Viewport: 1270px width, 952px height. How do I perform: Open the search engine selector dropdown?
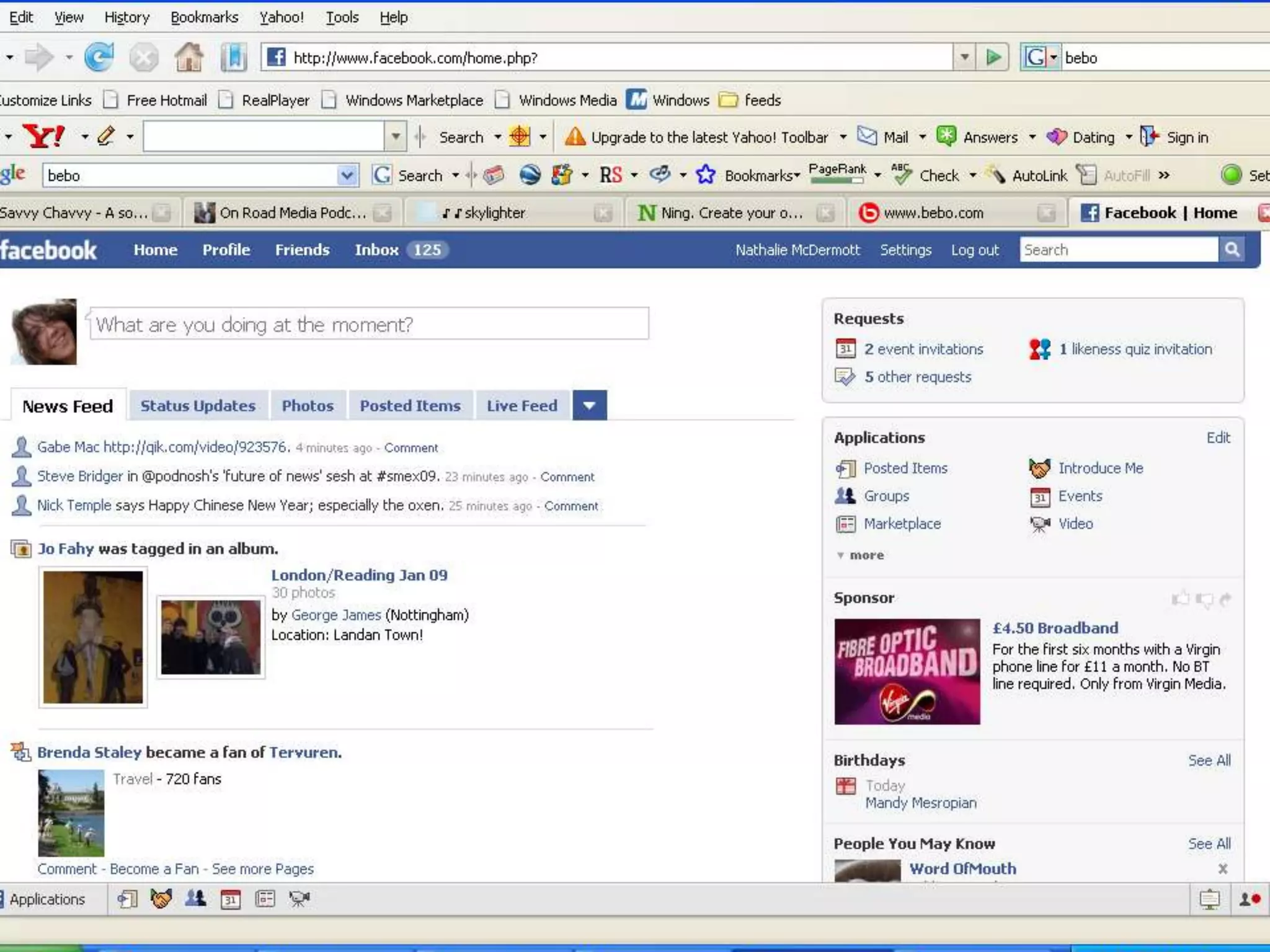(x=1053, y=58)
